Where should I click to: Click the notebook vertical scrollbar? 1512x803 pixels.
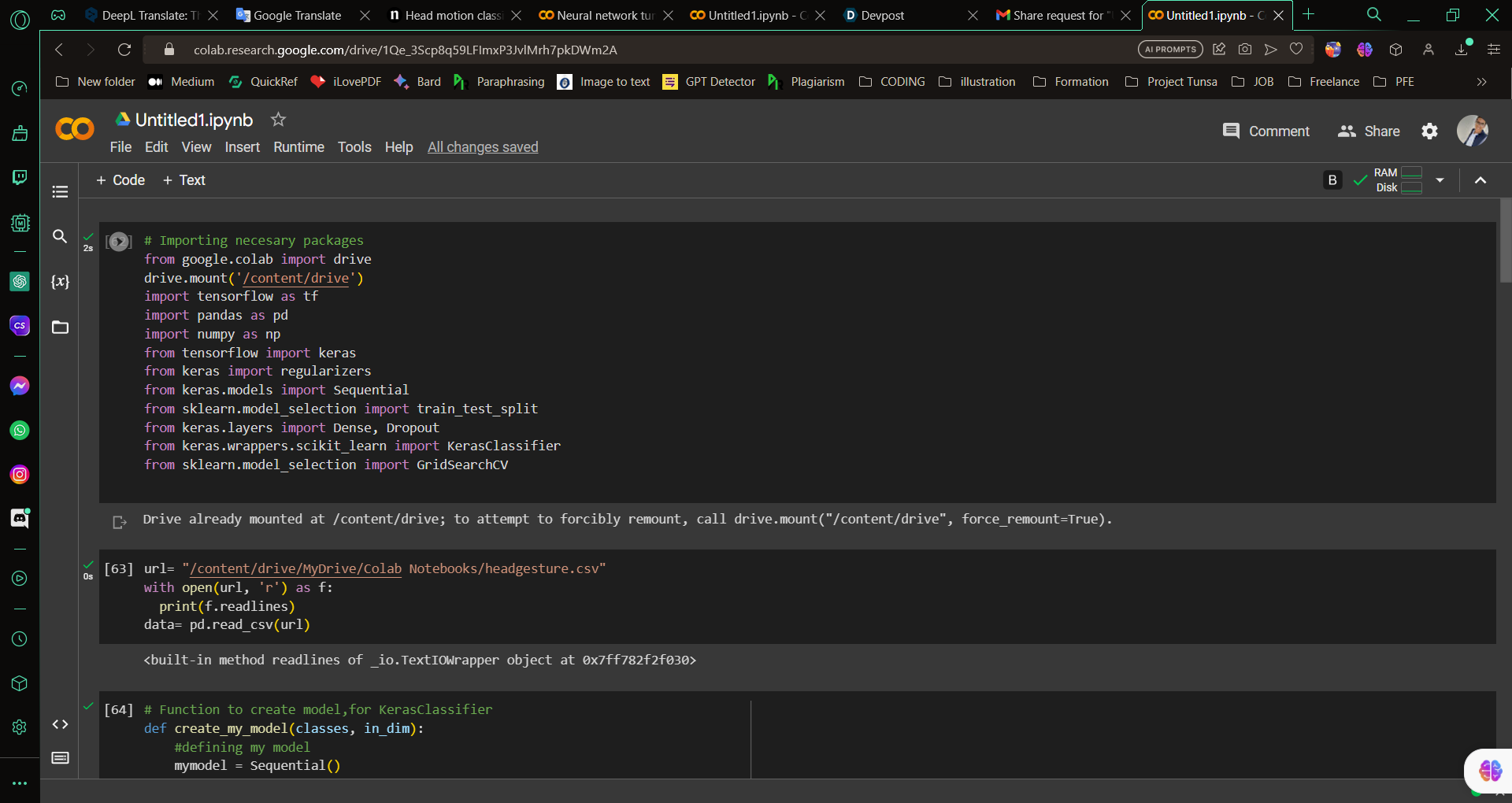click(x=1505, y=241)
